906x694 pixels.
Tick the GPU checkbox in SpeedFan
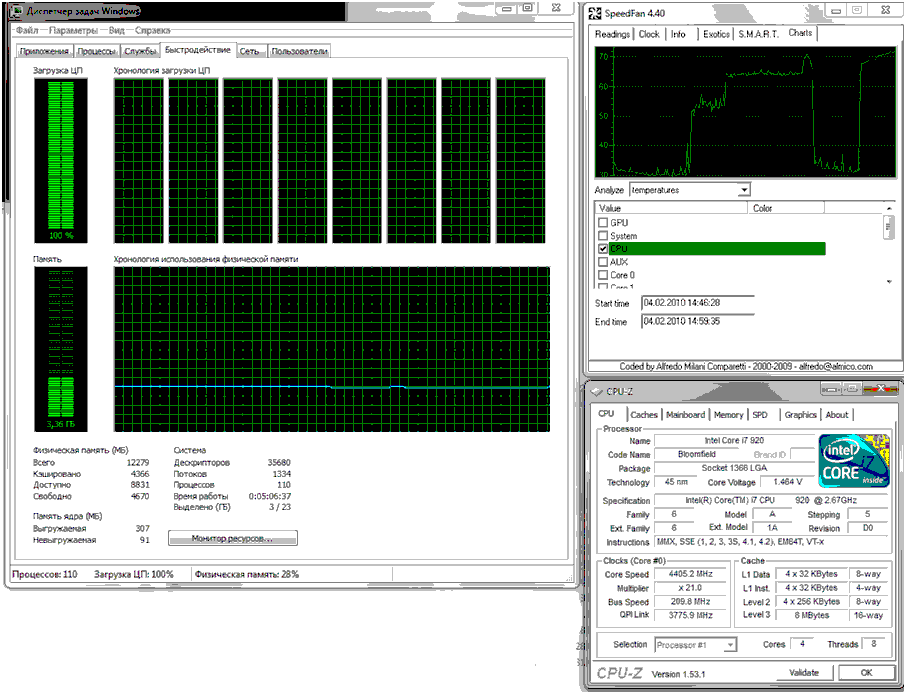tap(603, 222)
